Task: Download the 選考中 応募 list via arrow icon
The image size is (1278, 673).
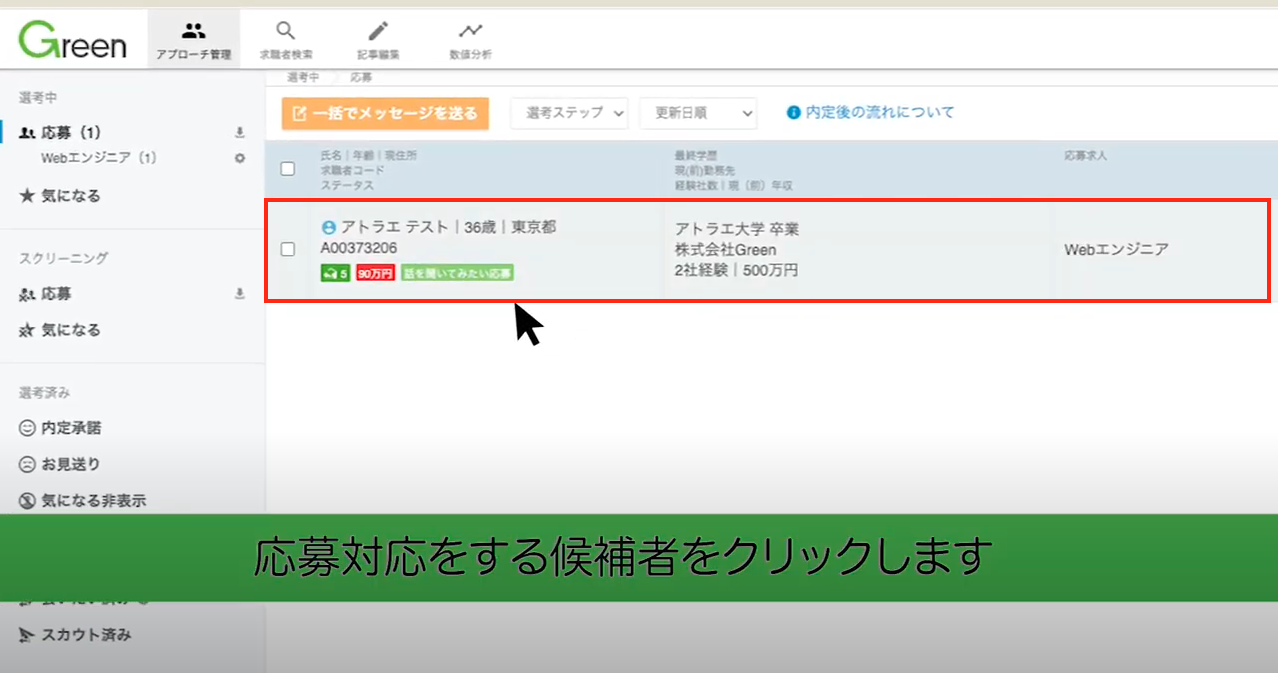Action: tap(239, 132)
